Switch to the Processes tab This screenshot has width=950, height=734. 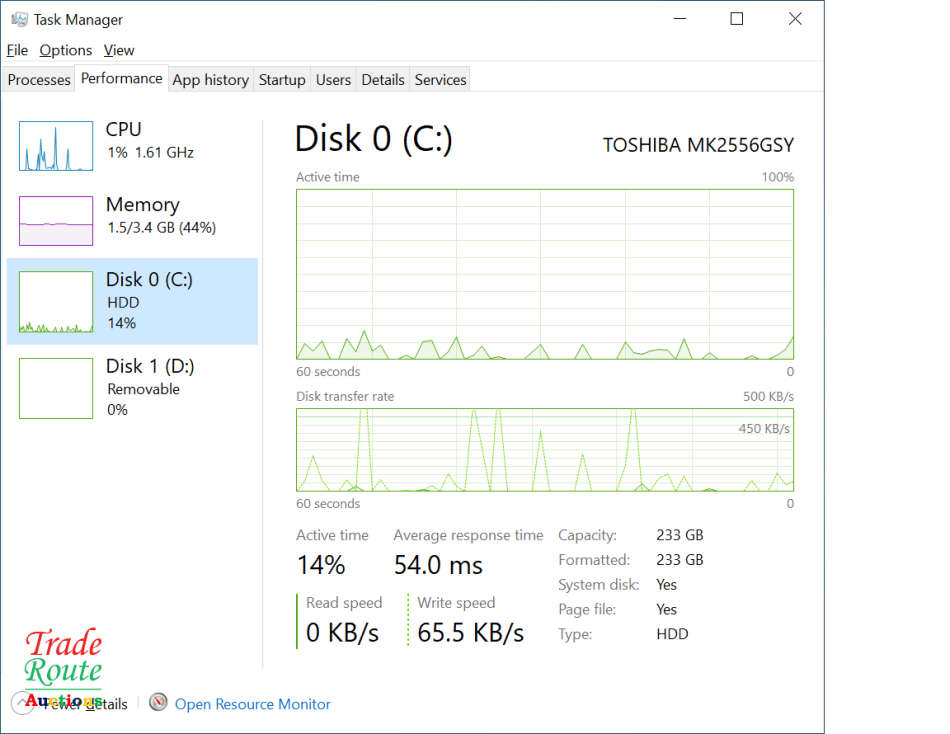39,80
